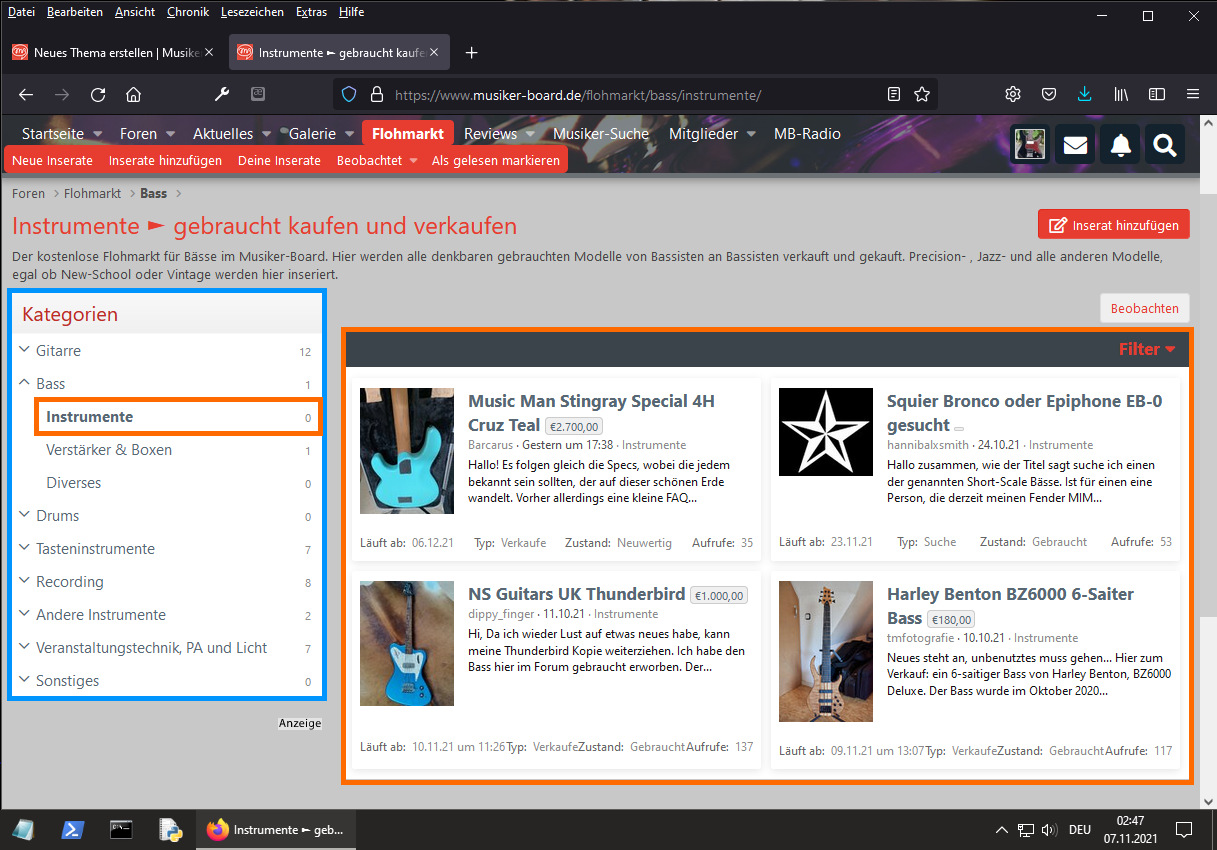The image size is (1217, 850).
Task: Open the Filter dropdown
Action: pyautogui.click(x=1146, y=349)
